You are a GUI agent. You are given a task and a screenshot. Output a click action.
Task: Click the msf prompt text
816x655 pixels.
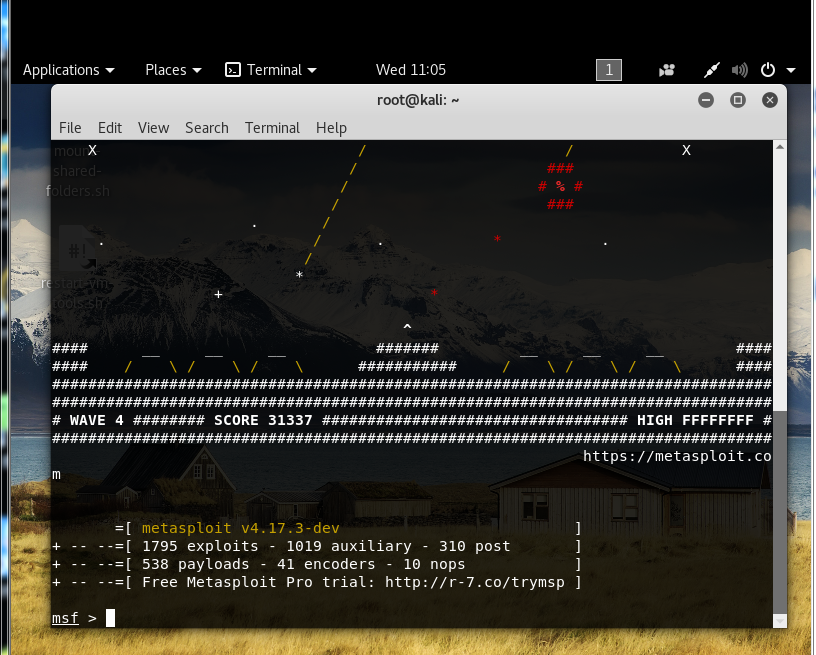pyautogui.click(x=65, y=618)
